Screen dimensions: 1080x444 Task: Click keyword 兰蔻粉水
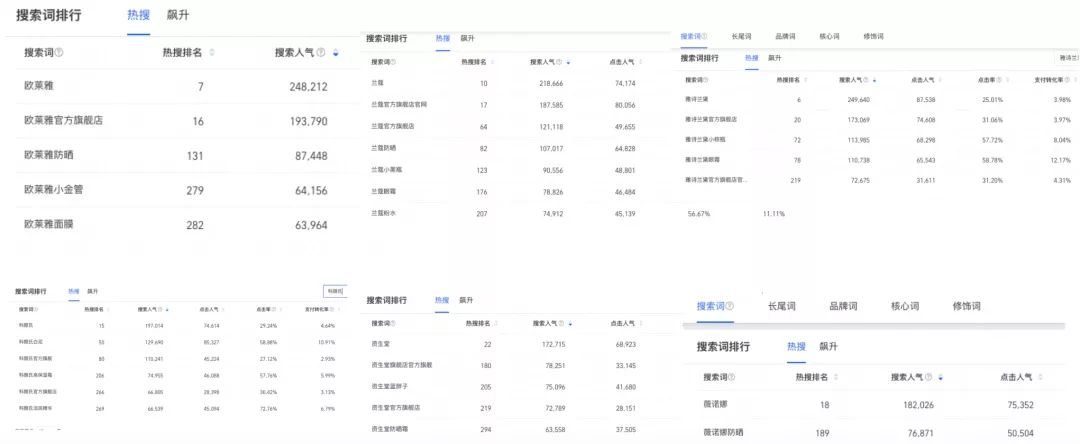(x=384, y=213)
